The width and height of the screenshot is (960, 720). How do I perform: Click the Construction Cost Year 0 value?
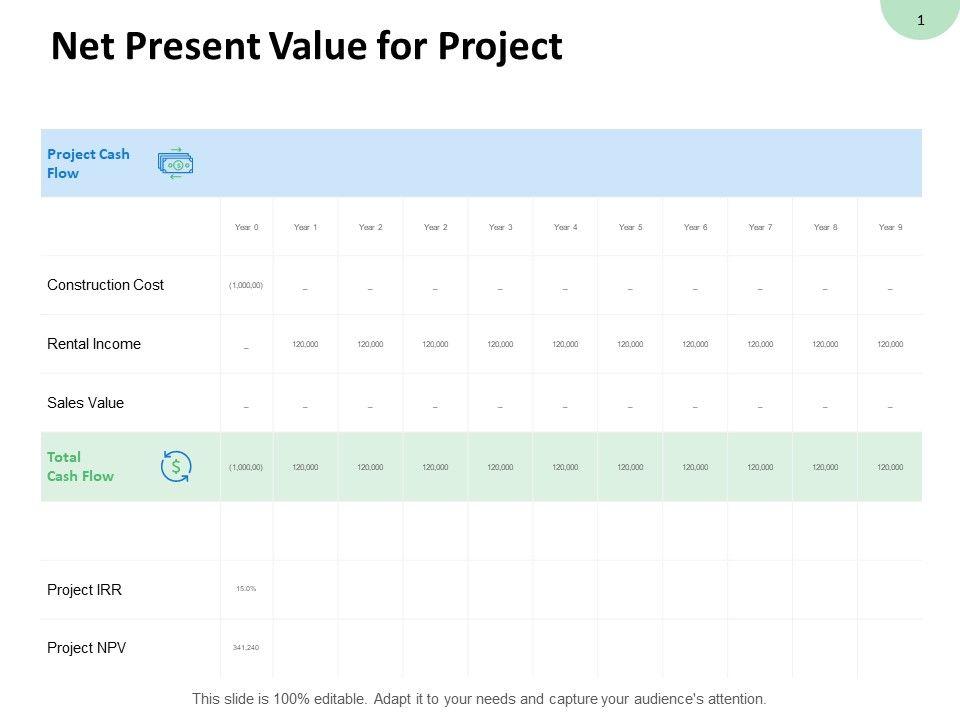pos(246,285)
